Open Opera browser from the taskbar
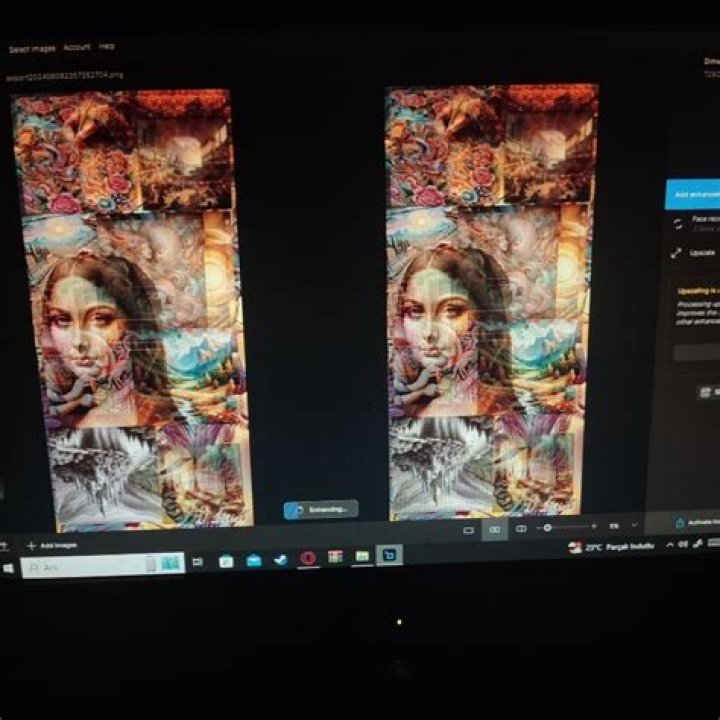 [x=308, y=558]
